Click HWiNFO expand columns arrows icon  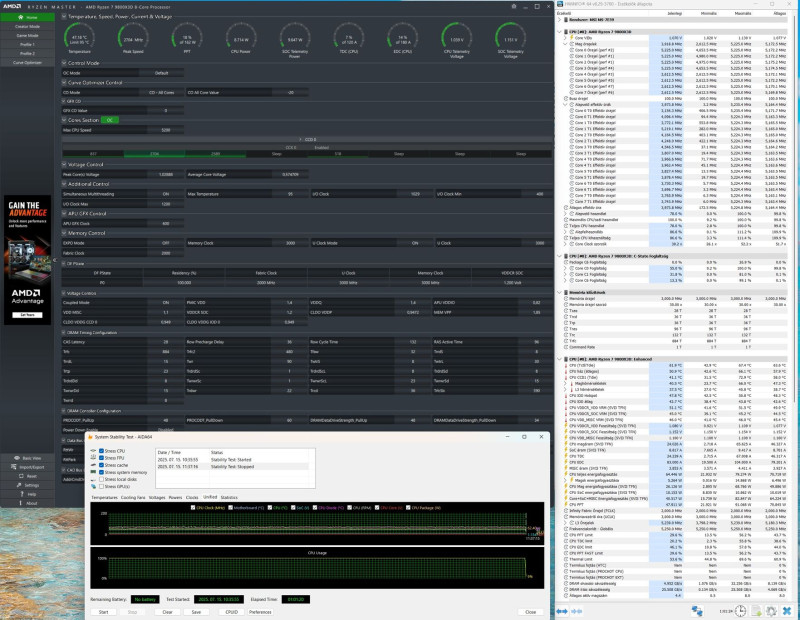(x=562, y=611)
